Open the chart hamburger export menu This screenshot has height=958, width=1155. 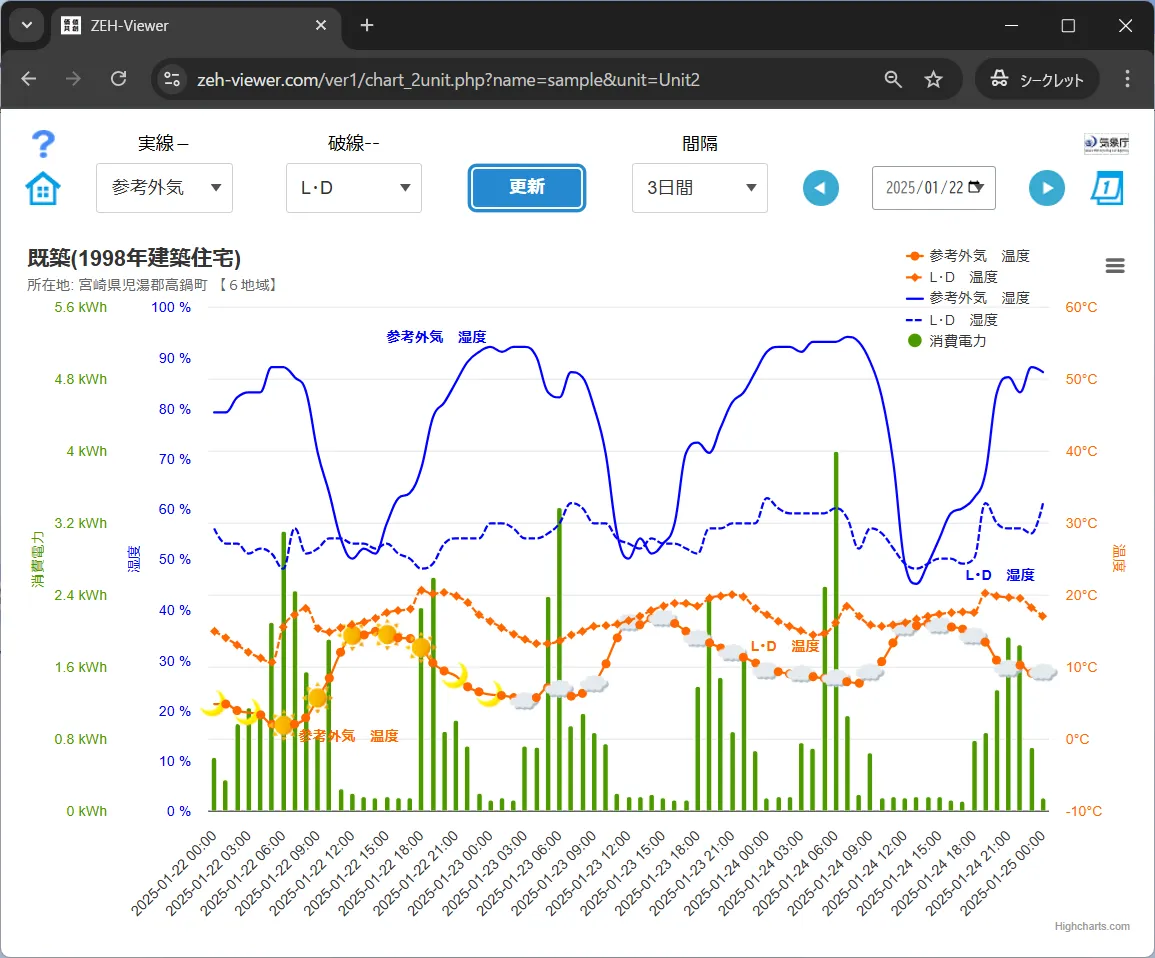[1115, 266]
